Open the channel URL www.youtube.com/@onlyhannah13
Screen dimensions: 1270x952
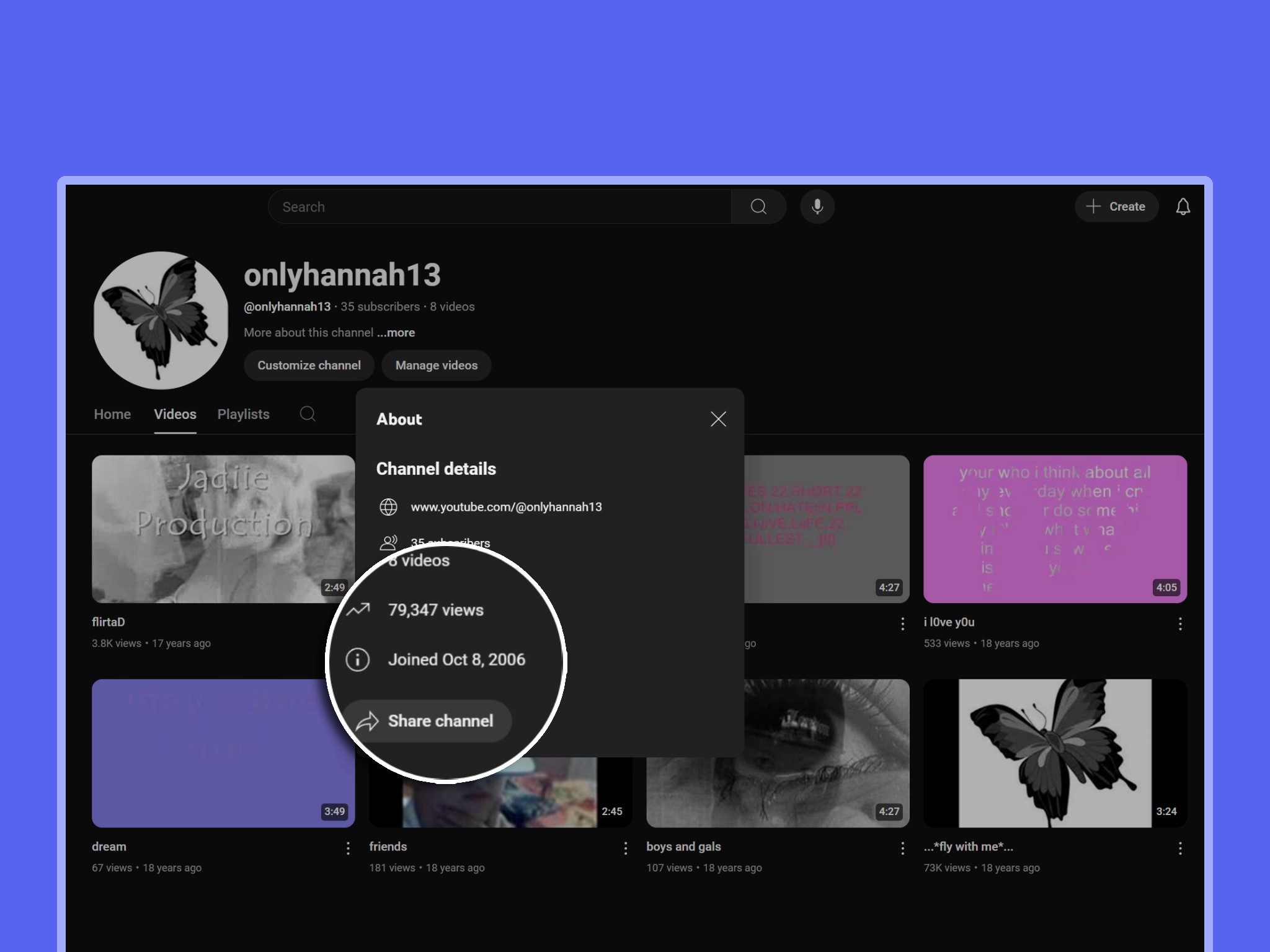tap(506, 507)
